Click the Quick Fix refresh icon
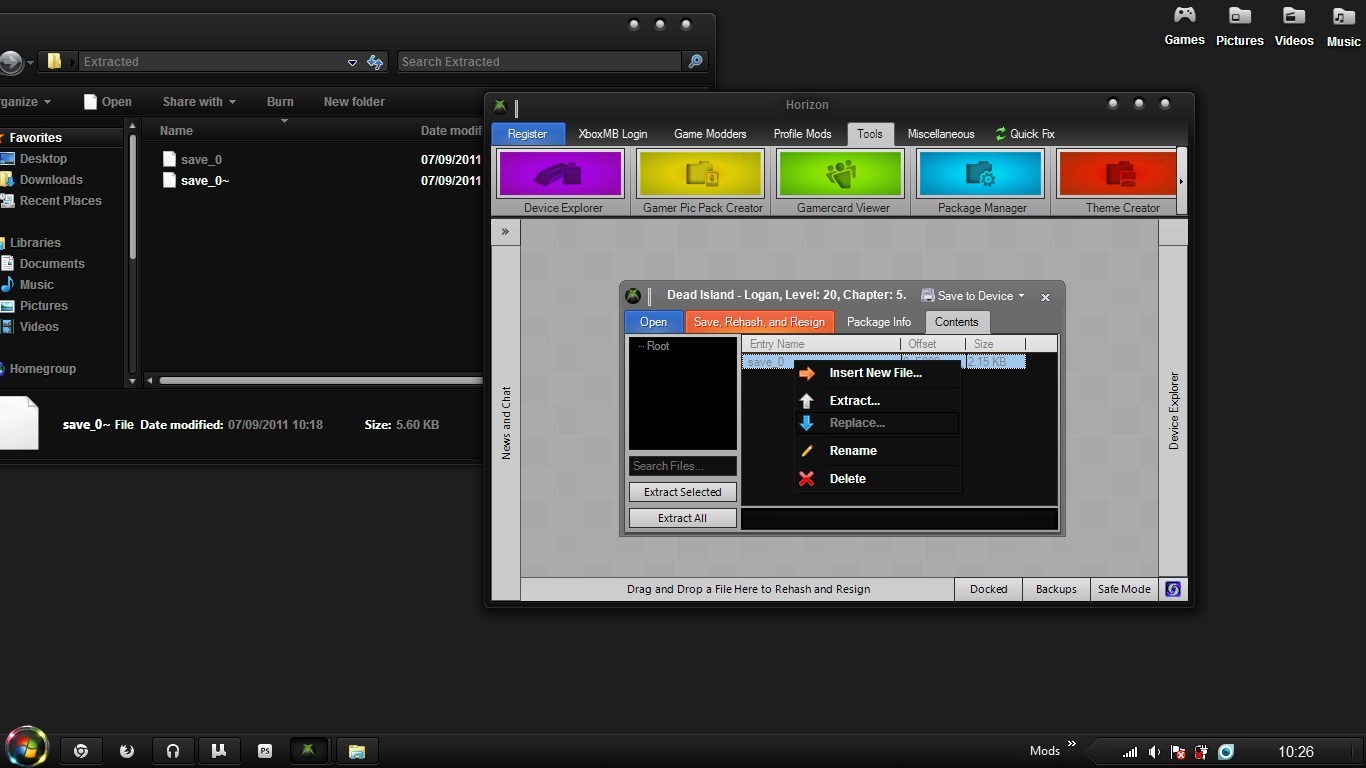1366x768 pixels. (x=1000, y=134)
